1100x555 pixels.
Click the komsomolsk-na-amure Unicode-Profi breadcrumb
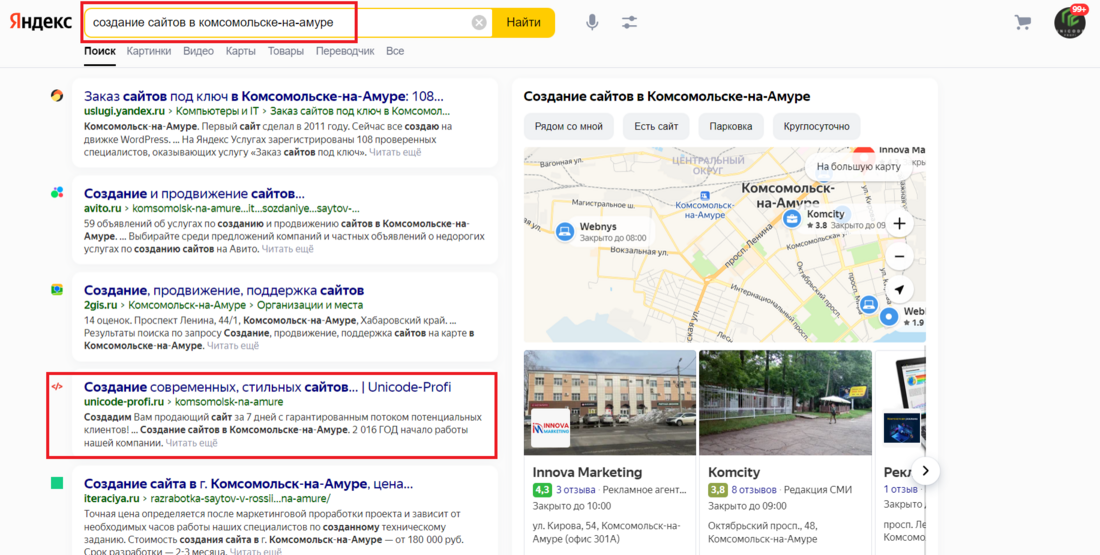pyautogui.click(x=229, y=402)
